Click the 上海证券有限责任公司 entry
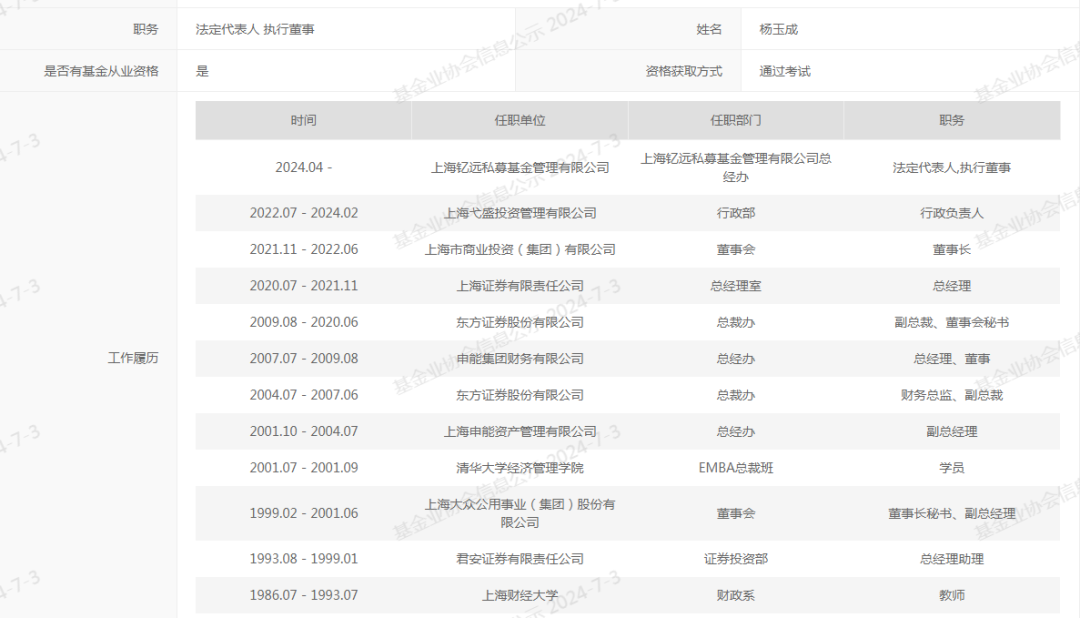Image resolution: width=1080 pixels, height=618 pixels. tap(518, 286)
